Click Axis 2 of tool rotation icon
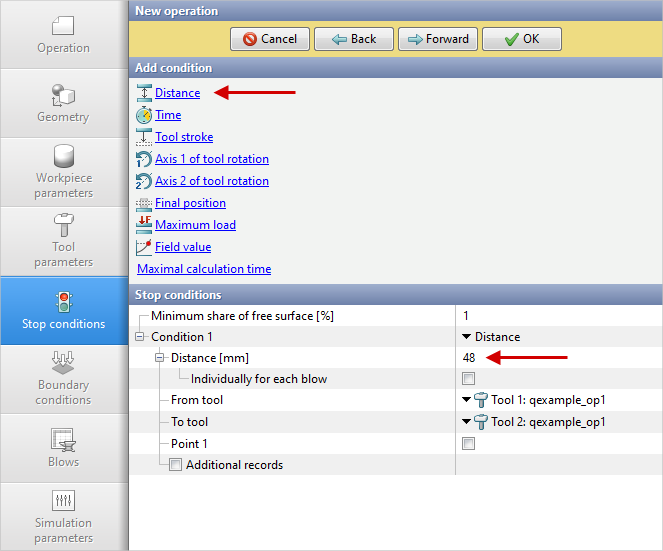 [x=144, y=181]
